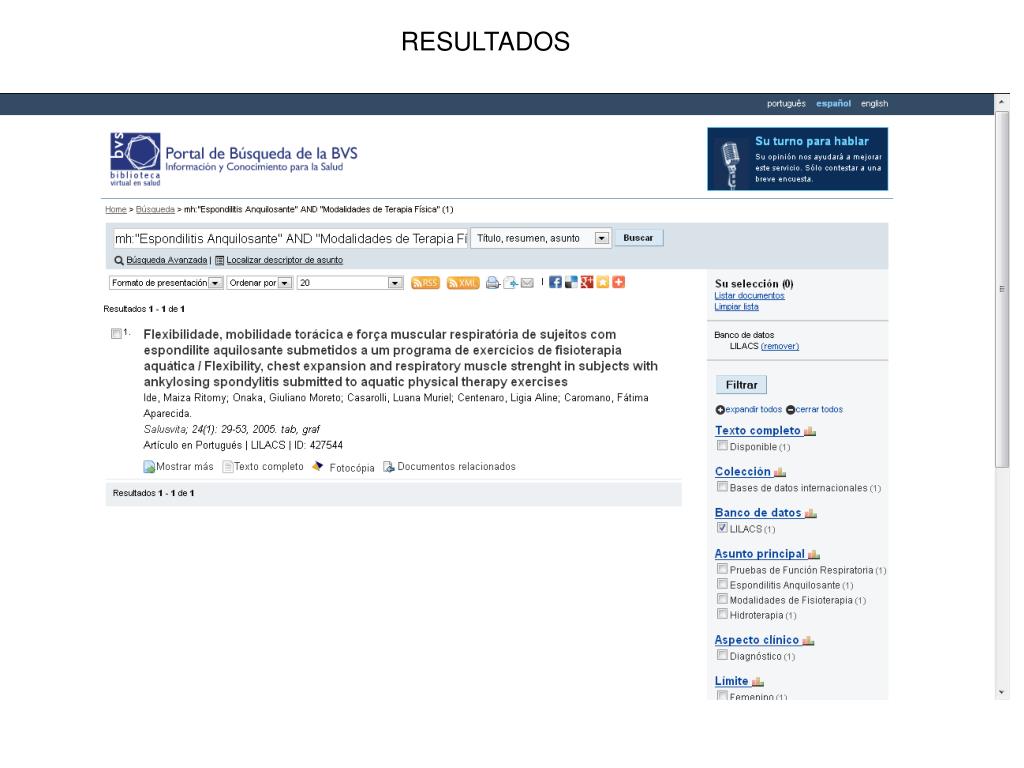Open the chart icon next to Texto completo
1024x768 pixels.
[810, 431]
